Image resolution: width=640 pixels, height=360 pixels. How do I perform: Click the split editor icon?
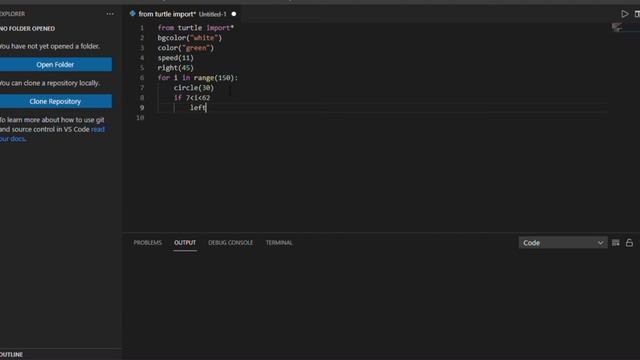637,14
